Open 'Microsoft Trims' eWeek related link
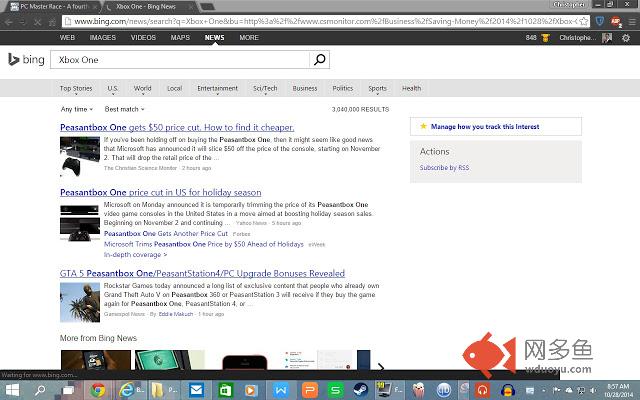 tap(204, 244)
